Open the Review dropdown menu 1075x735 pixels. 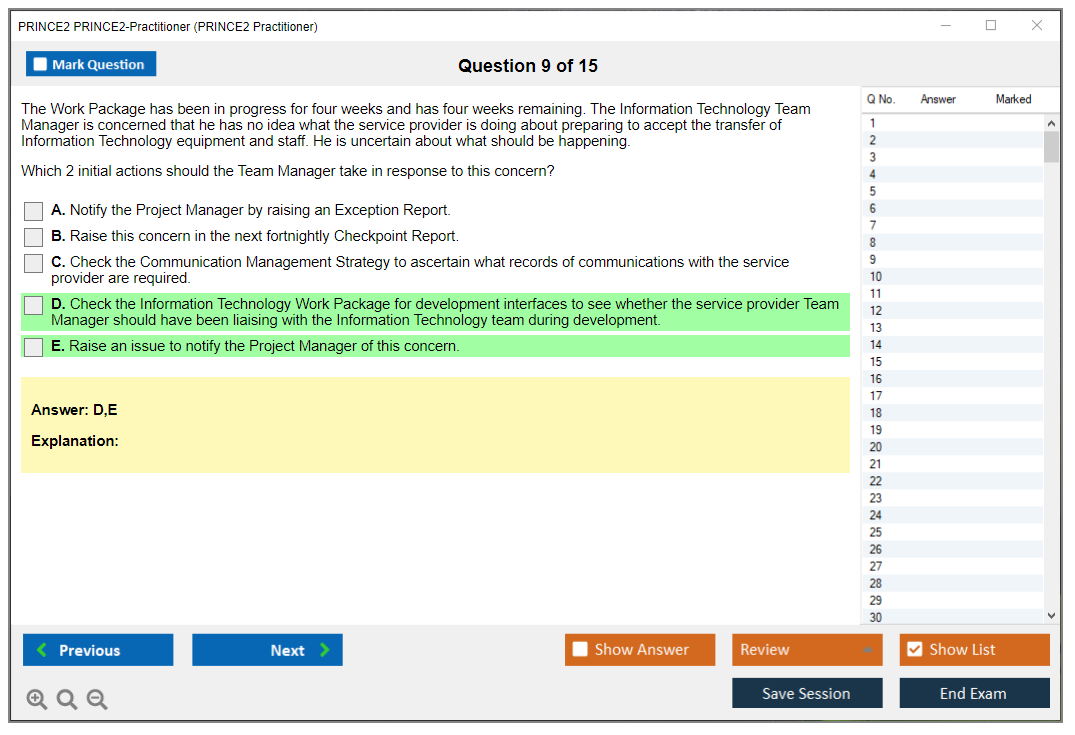[806, 650]
